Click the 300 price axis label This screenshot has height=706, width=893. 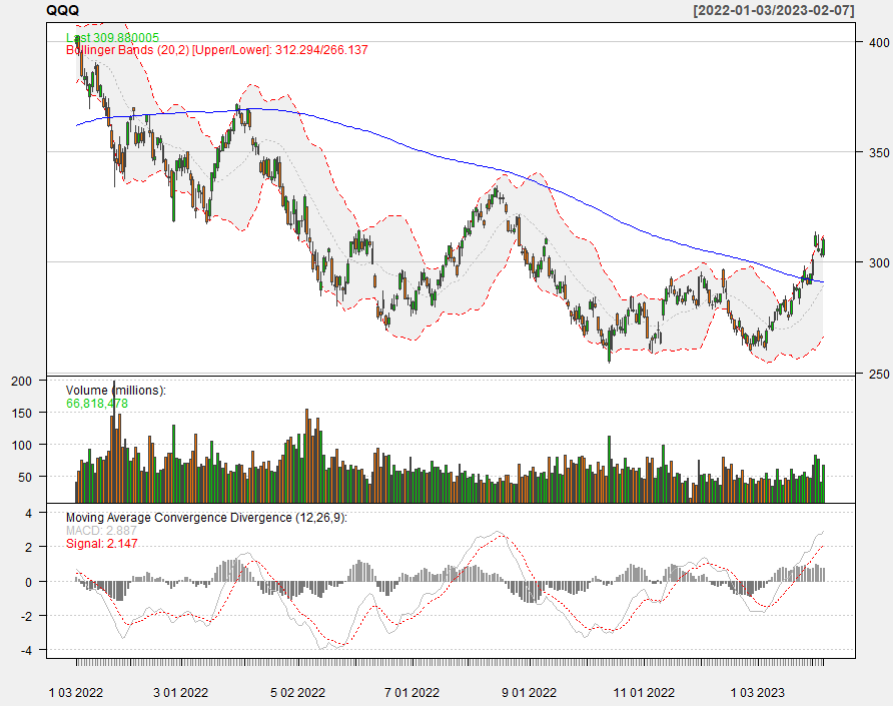[879, 262]
